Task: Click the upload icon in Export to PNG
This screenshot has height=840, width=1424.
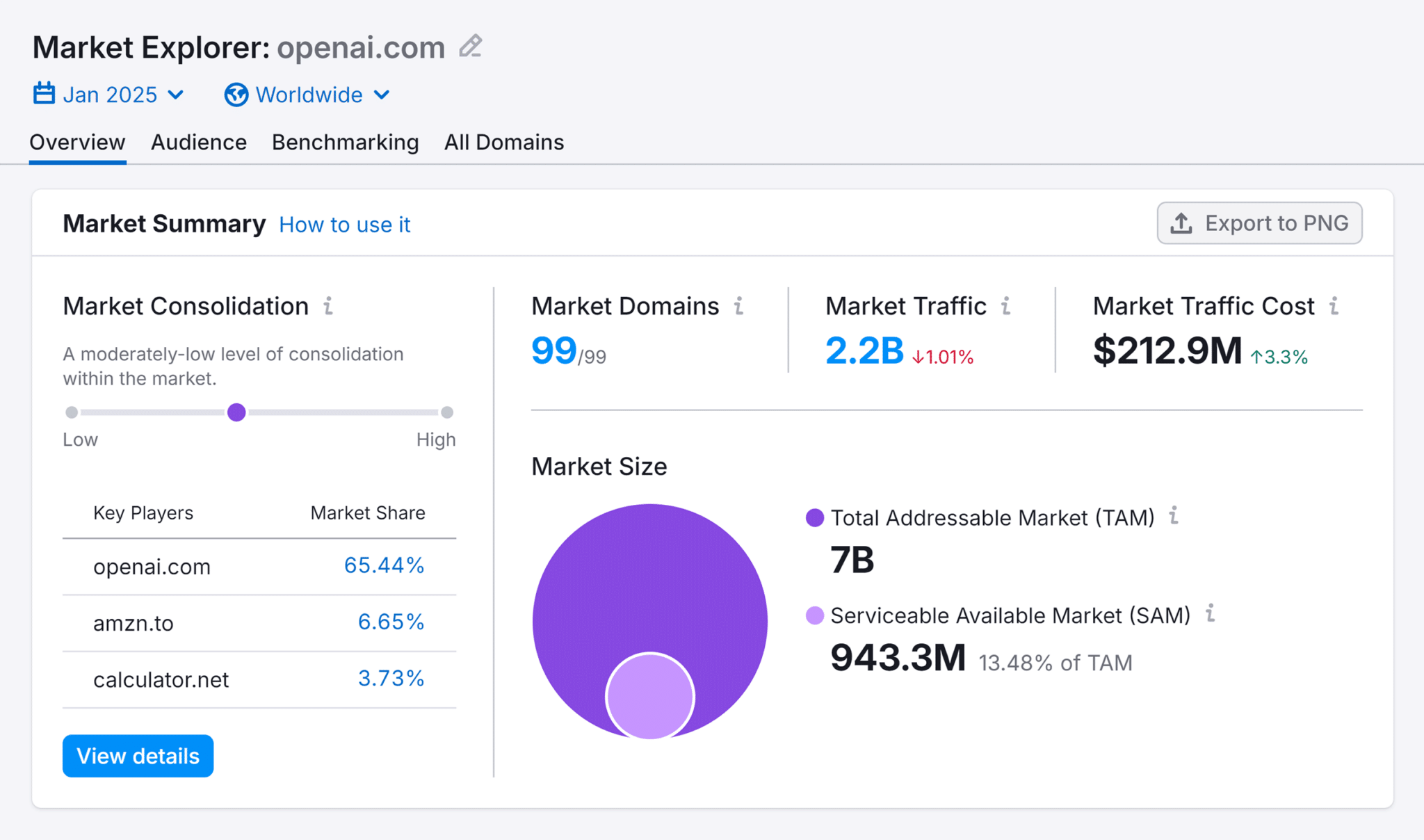Action: (1181, 223)
